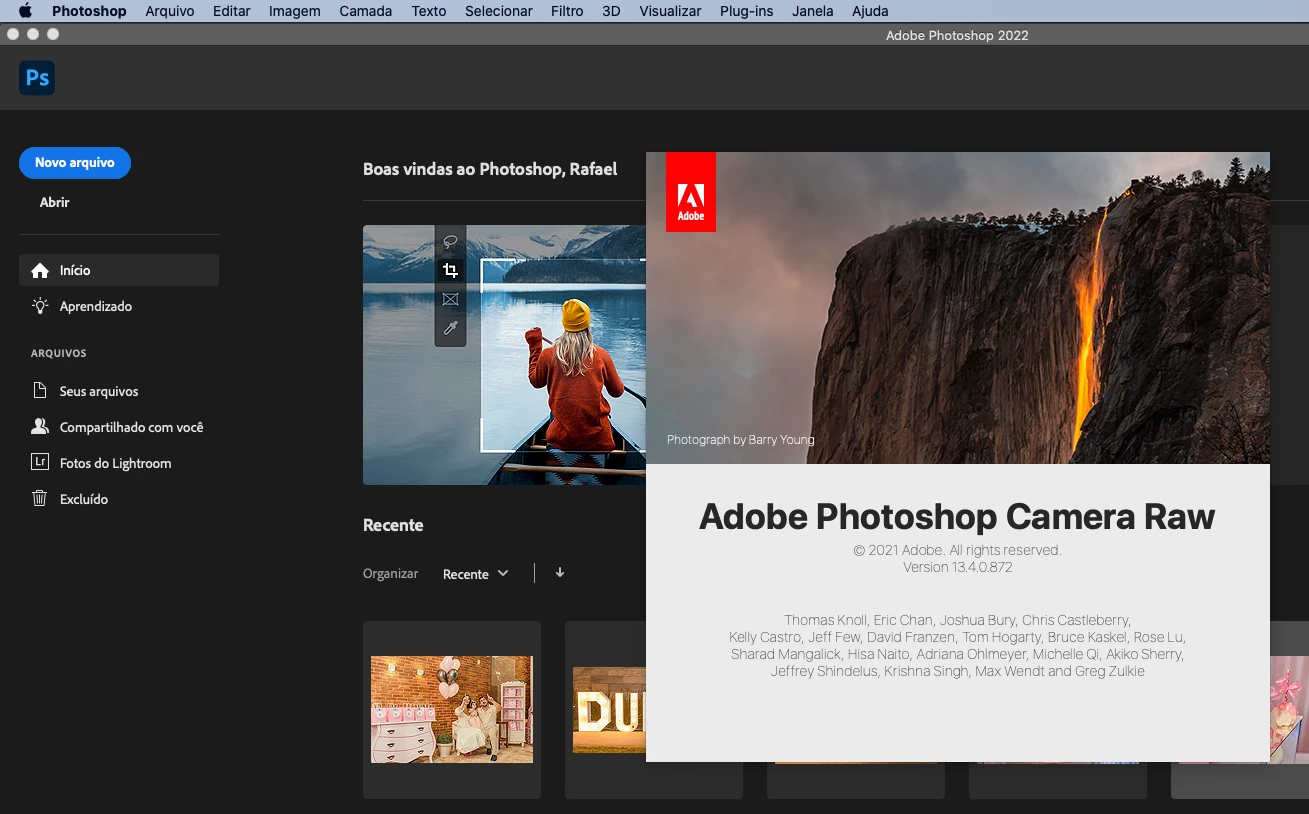Click the people icon beside Compartilhado com você

coord(40,426)
